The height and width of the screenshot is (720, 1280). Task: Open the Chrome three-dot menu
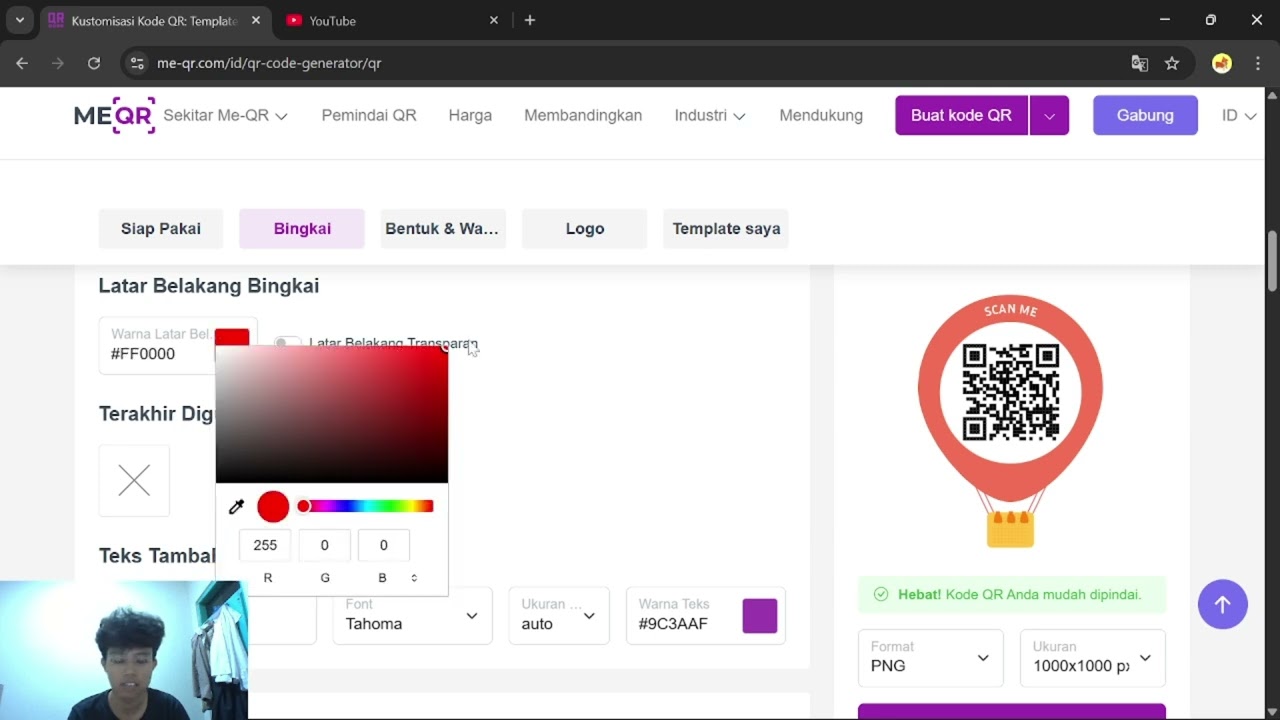pyautogui.click(x=1258, y=63)
